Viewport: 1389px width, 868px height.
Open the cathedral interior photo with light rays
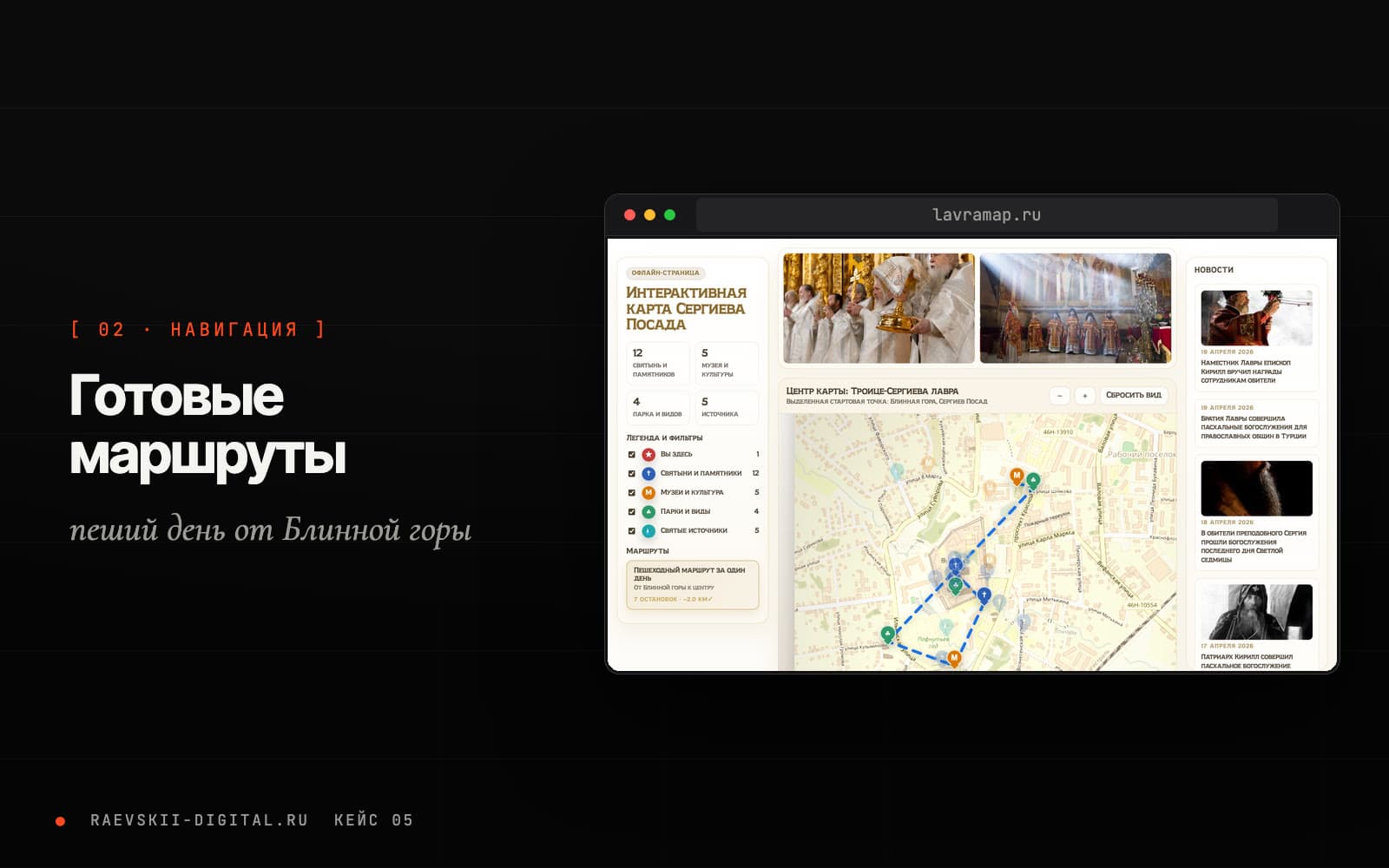click(x=1075, y=308)
